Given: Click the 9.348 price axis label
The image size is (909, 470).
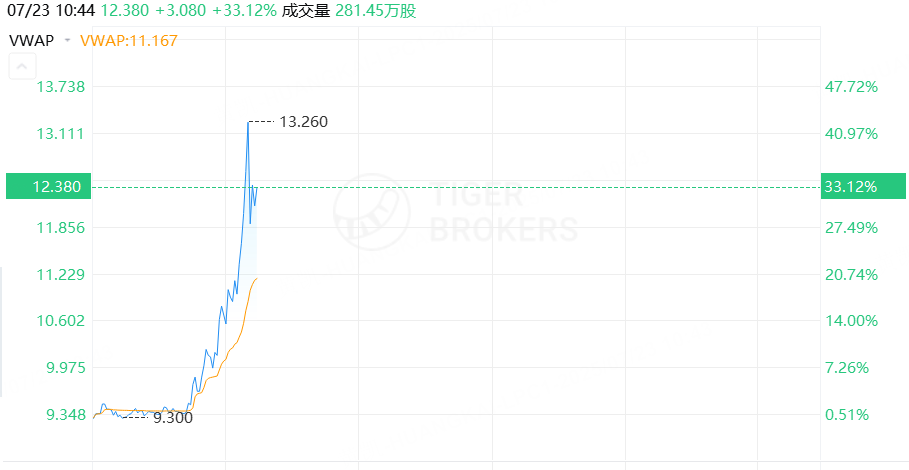Looking at the screenshot, I should point(66,415).
